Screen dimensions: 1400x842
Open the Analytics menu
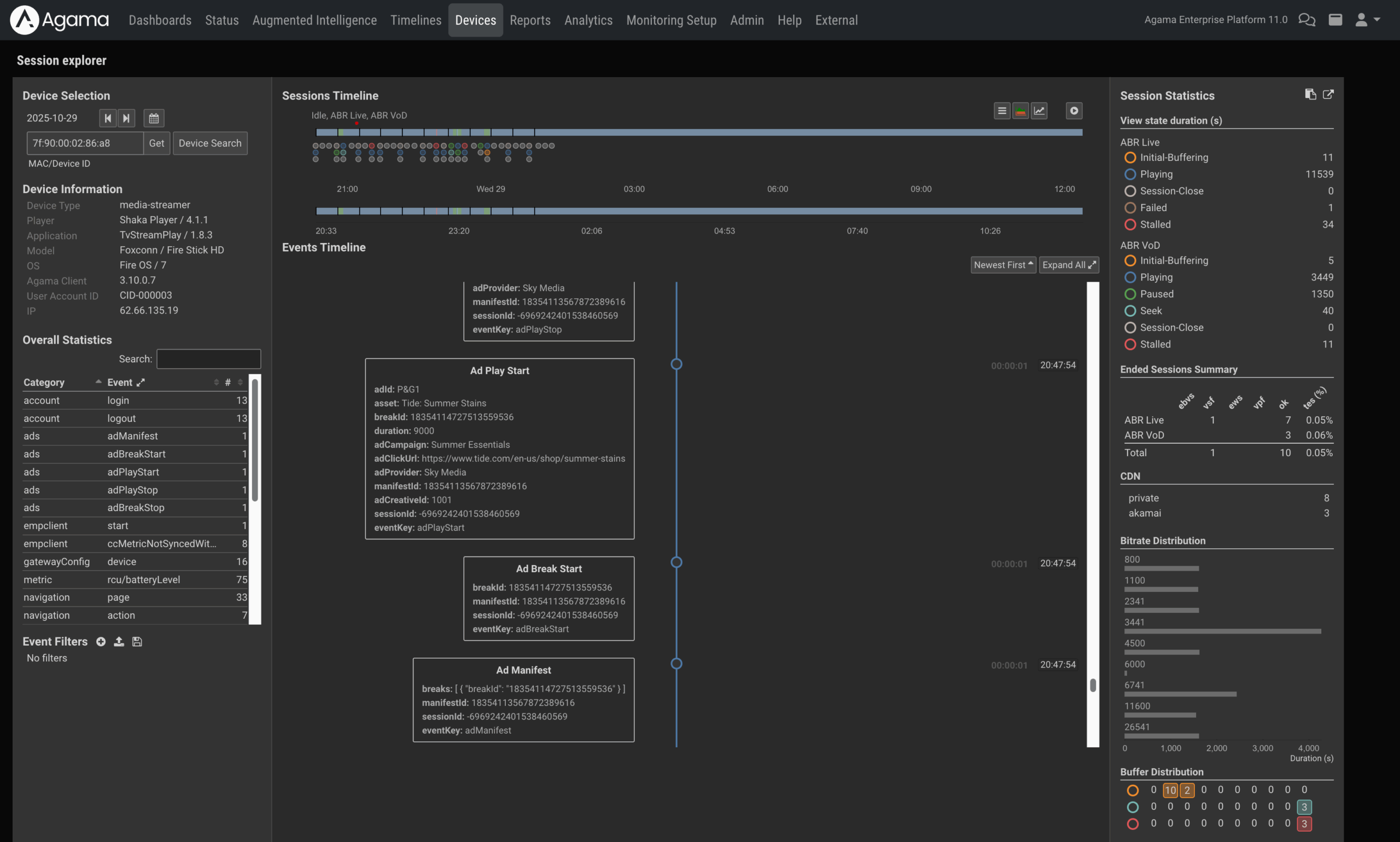click(588, 20)
